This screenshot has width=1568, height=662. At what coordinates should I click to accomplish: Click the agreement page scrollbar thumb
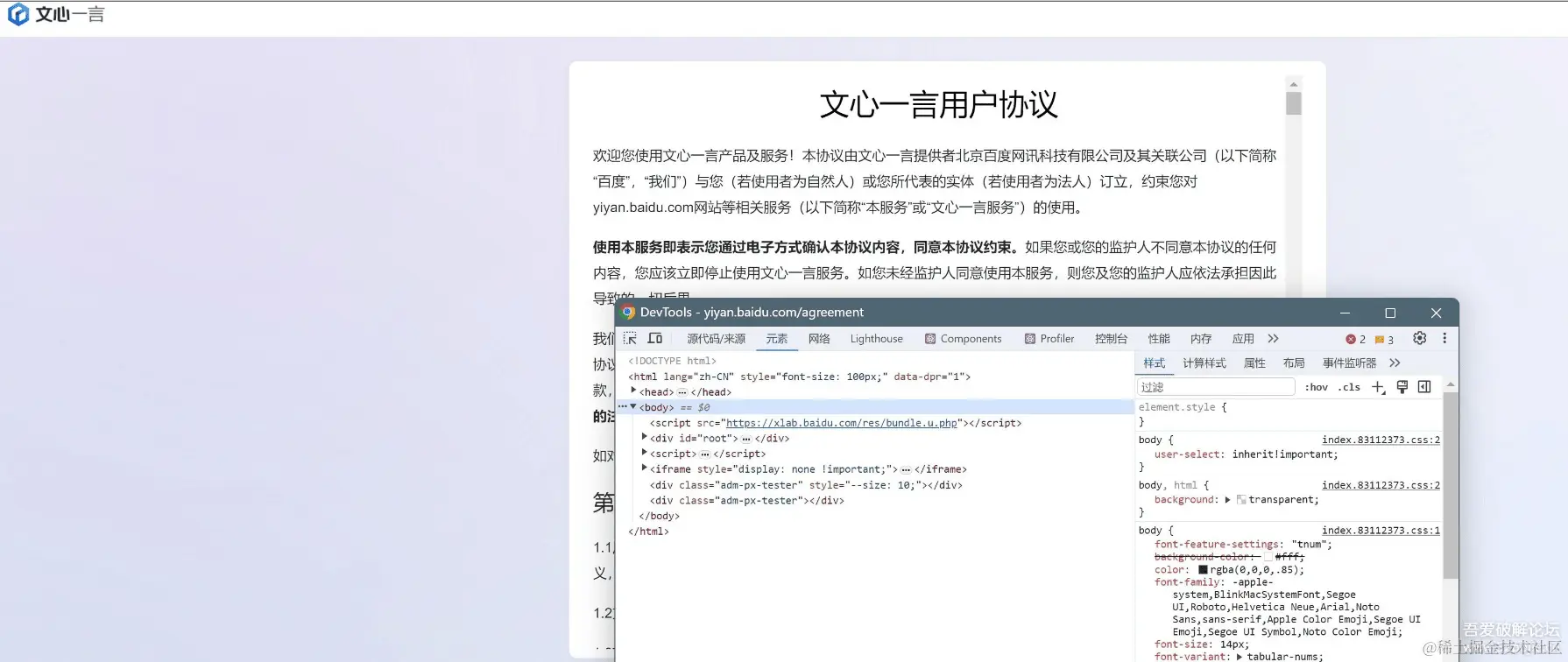[x=1293, y=103]
